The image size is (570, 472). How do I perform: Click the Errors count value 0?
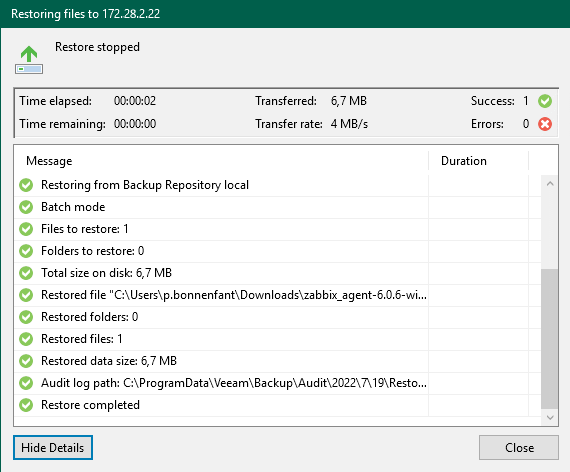pos(526,124)
